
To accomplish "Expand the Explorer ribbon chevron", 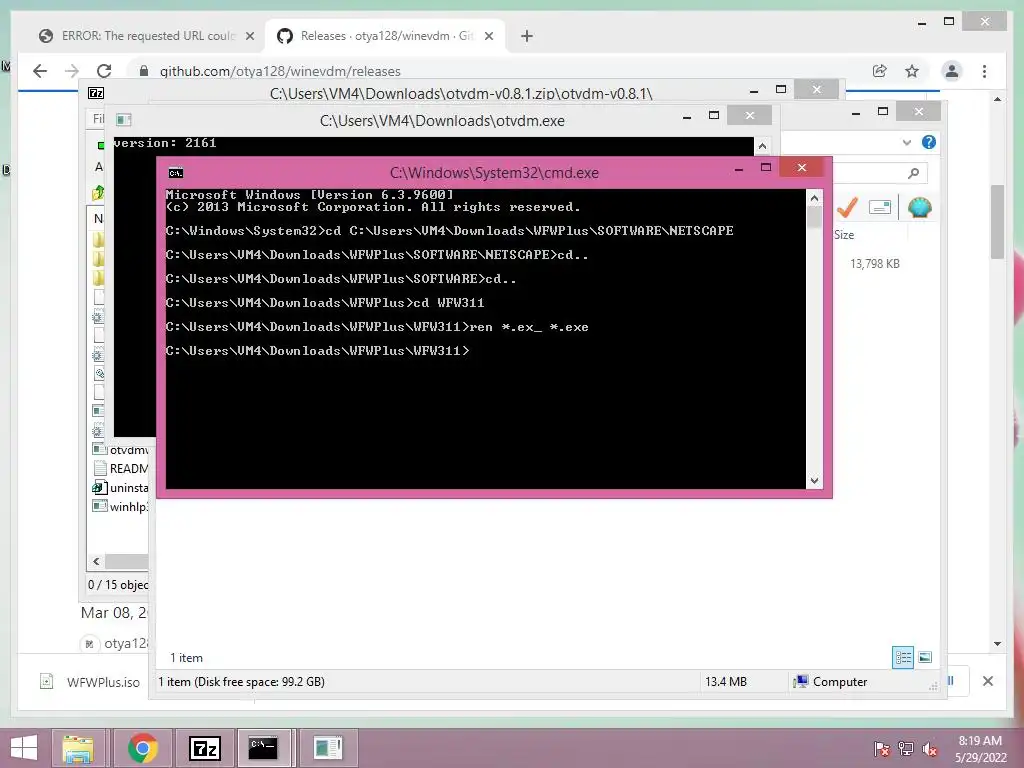I will coord(906,142).
